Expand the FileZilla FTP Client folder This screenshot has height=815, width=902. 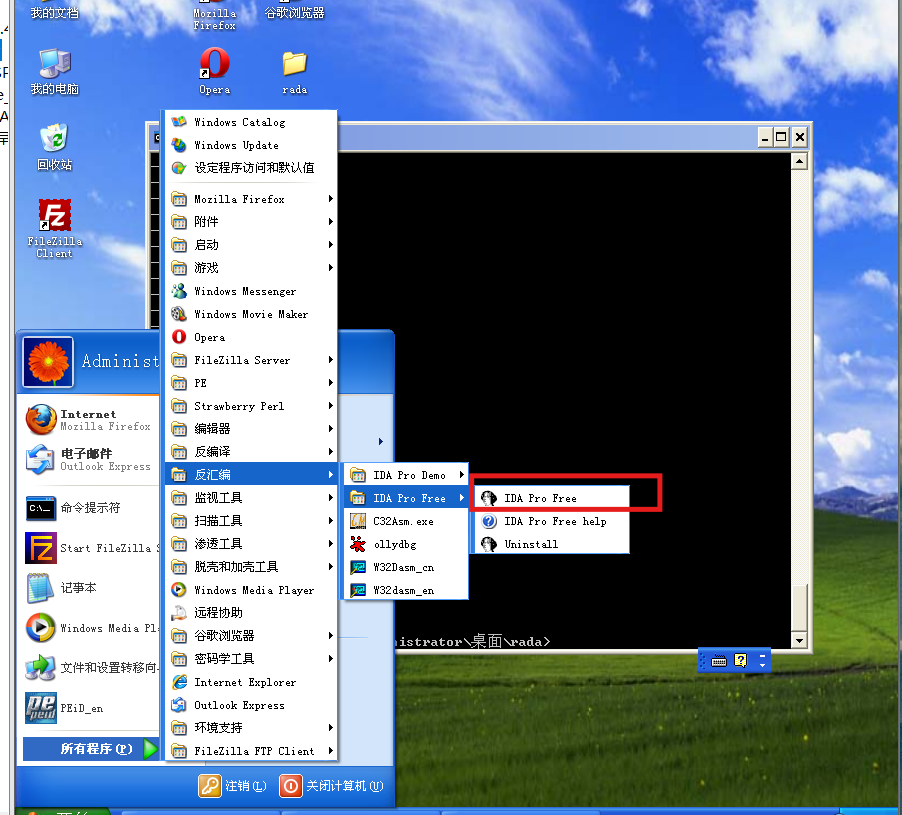pos(251,751)
